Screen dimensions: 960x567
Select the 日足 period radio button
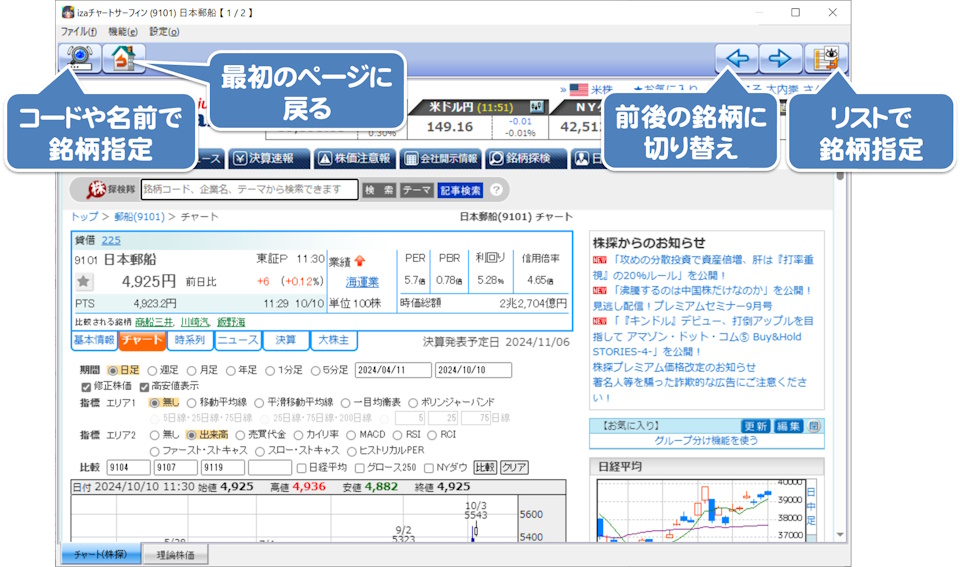pyautogui.click(x=113, y=370)
